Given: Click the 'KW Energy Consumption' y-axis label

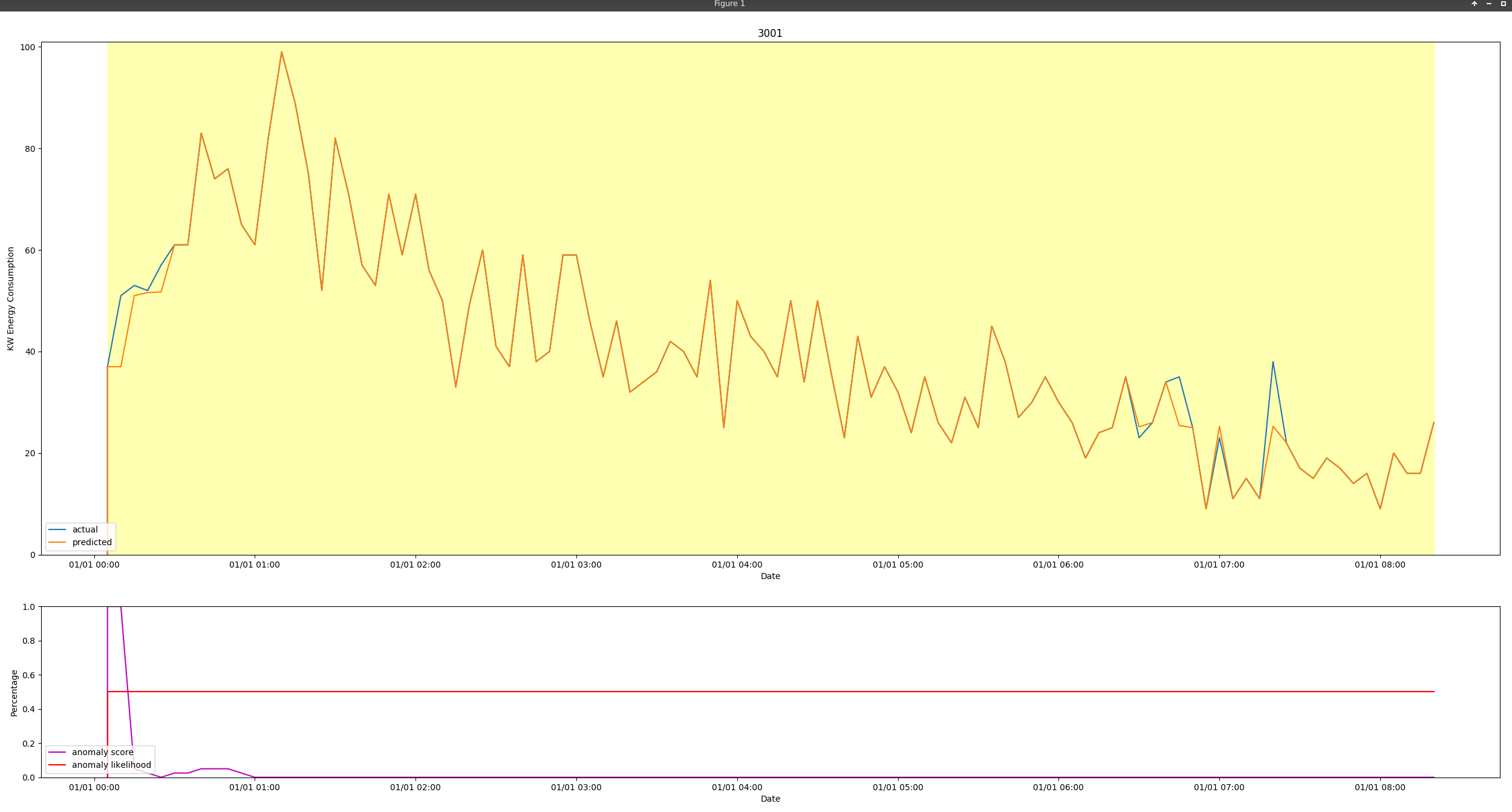Looking at the screenshot, I should click(11, 298).
